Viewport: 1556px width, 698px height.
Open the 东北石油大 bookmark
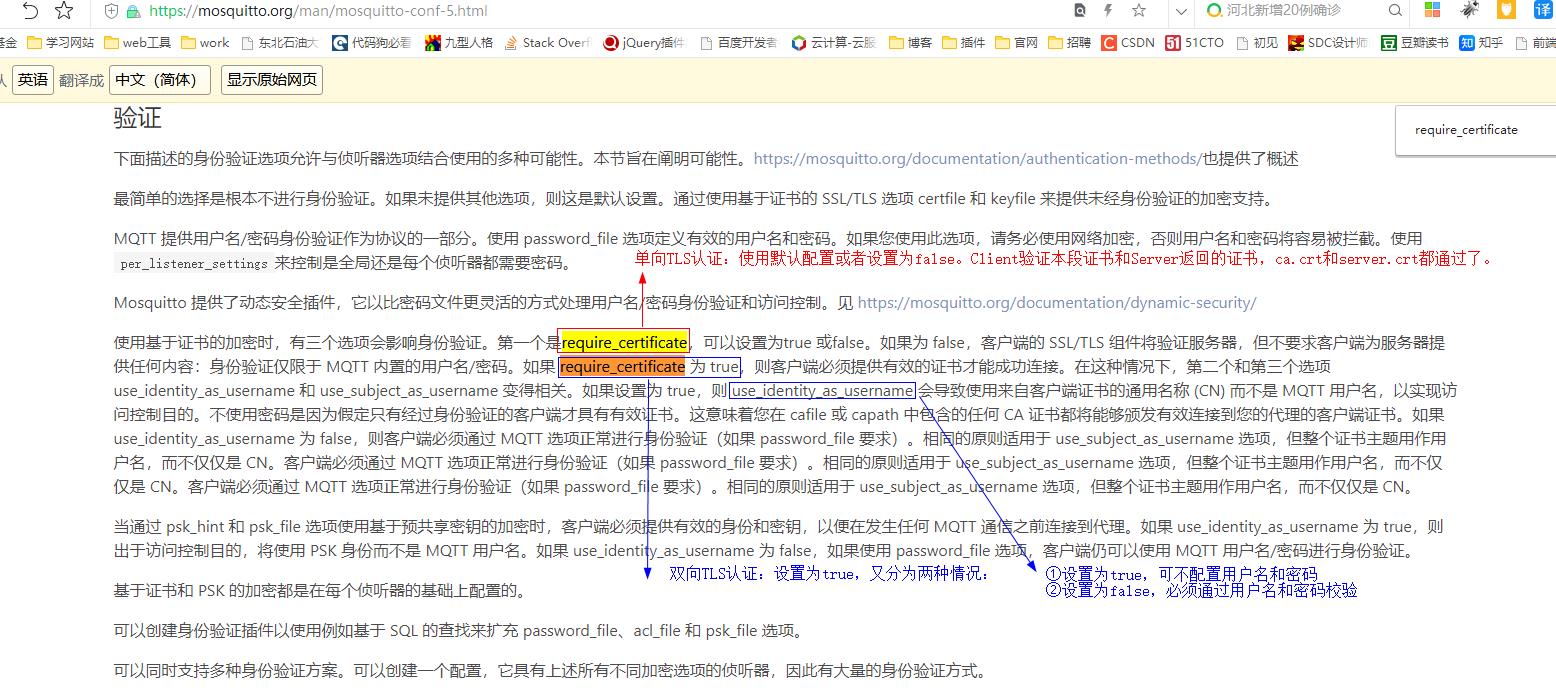[x=279, y=42]
